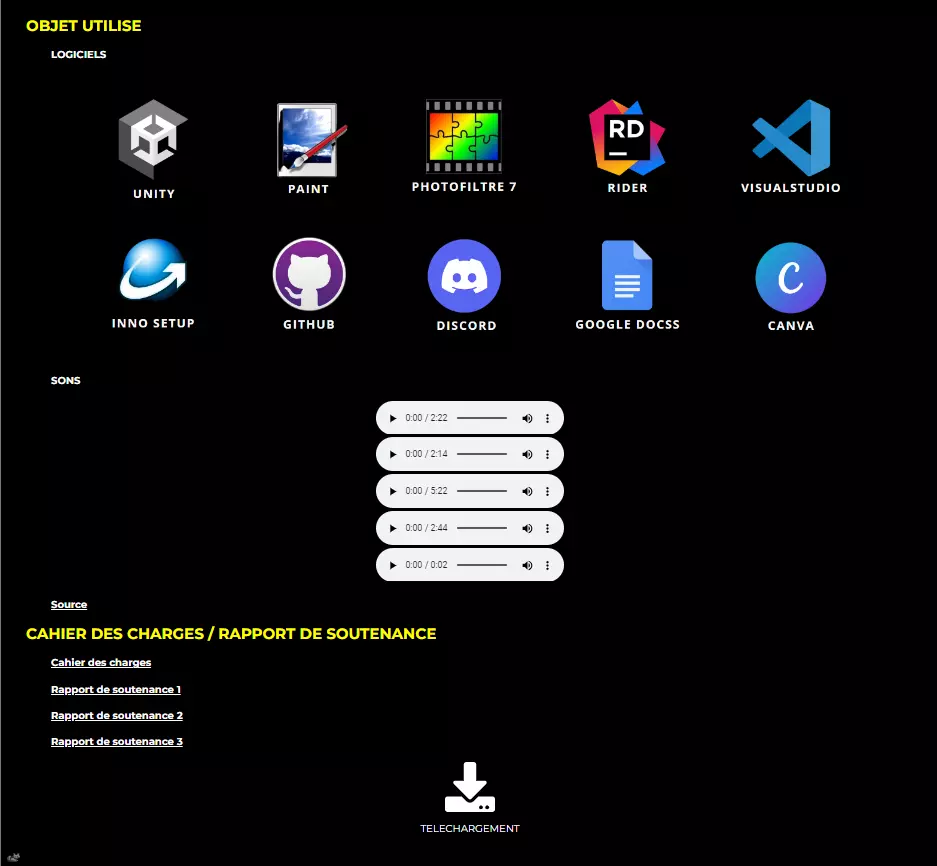Mute the 2:14 audio track
This screenshot has height=866, width=937.
tap(527, 454)
